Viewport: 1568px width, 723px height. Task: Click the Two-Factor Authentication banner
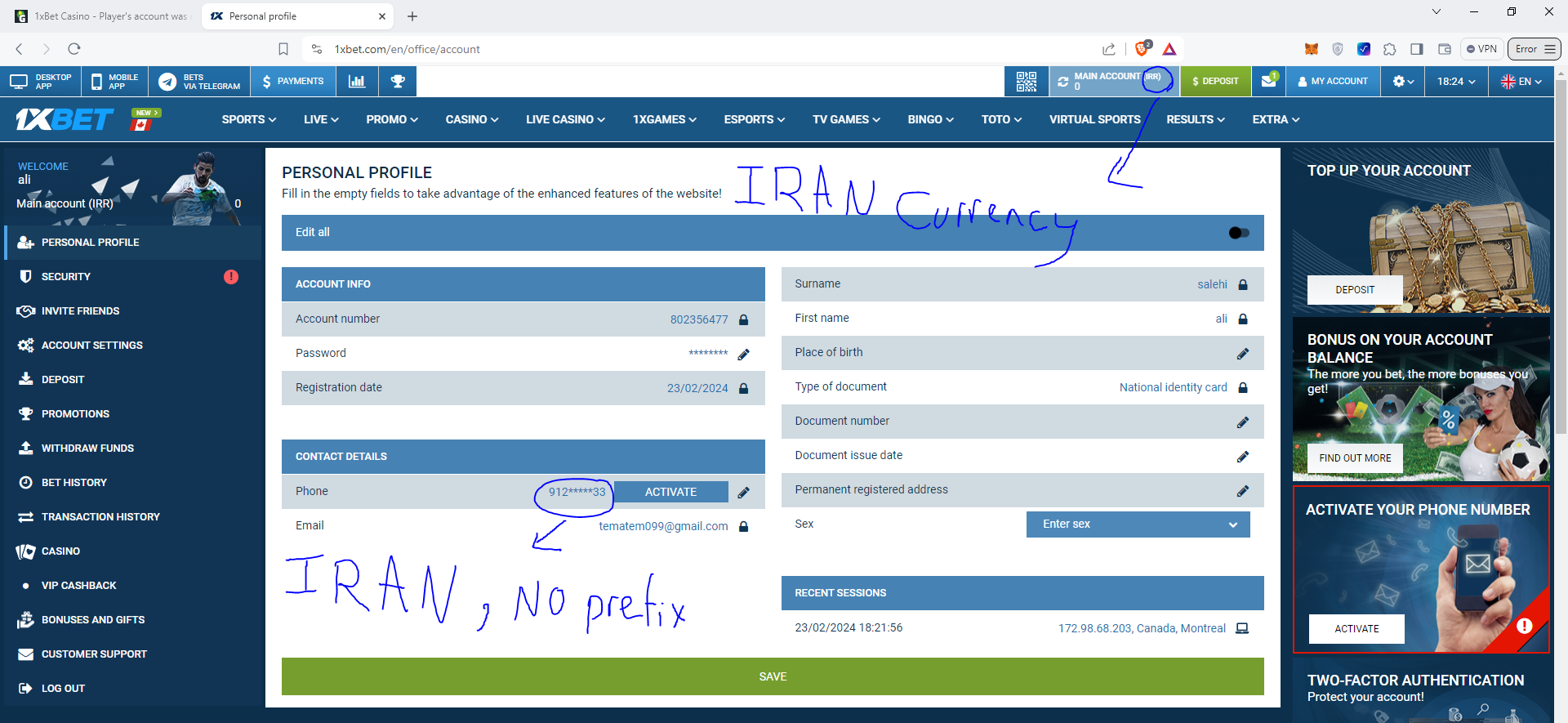[x=1421, y=691]
